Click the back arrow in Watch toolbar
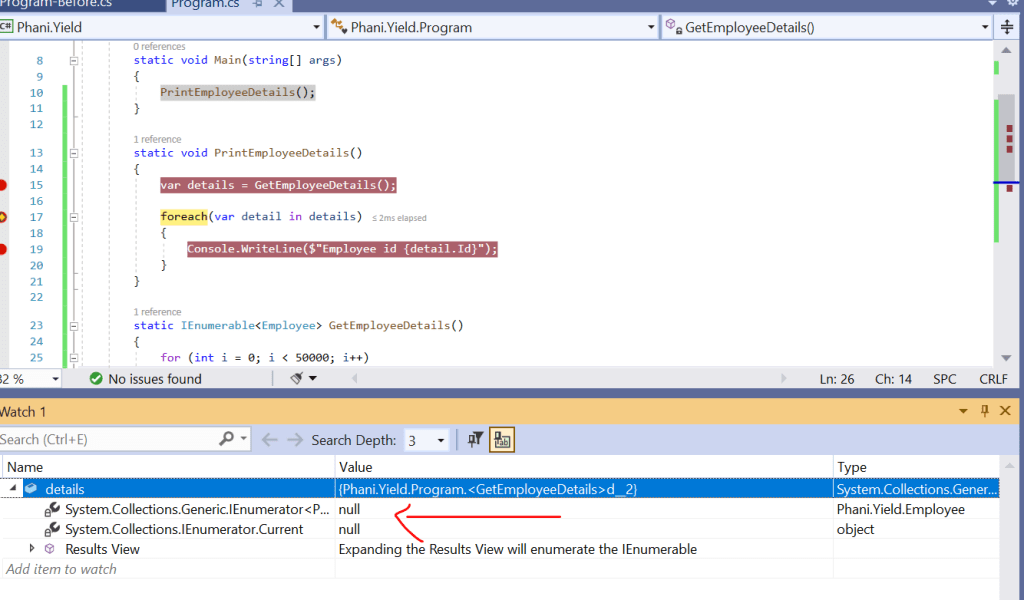The height and width of the screenshot is (600, 1024). [268, 440]
